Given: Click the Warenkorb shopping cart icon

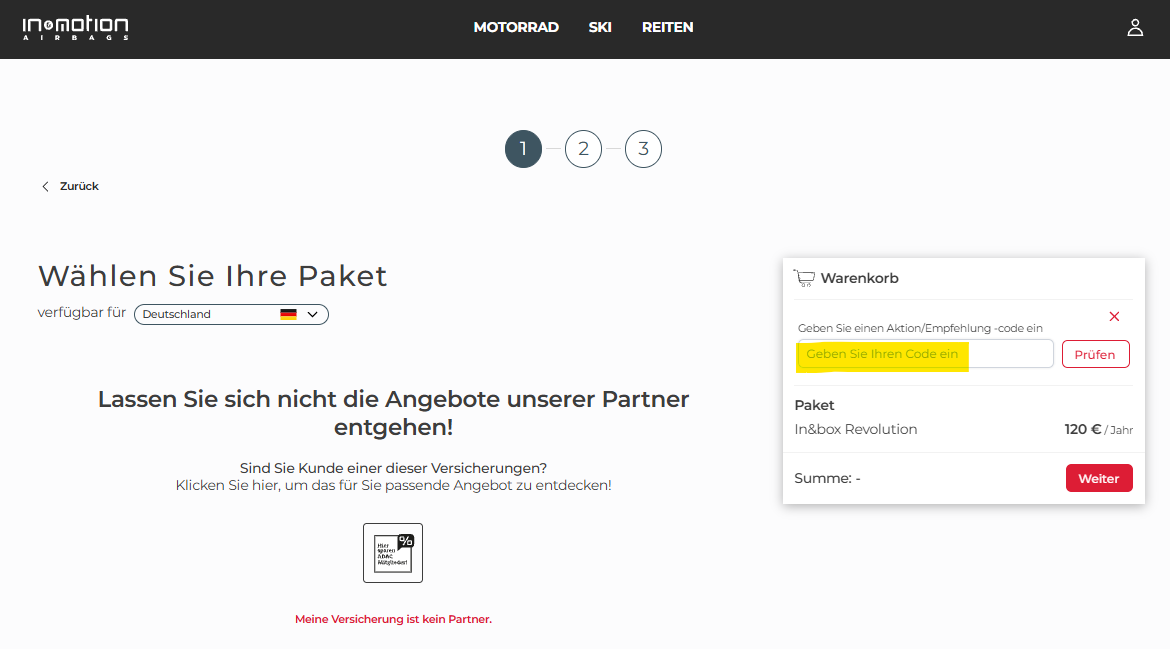Looking at the screenshot, I should [x=804, y=278].
